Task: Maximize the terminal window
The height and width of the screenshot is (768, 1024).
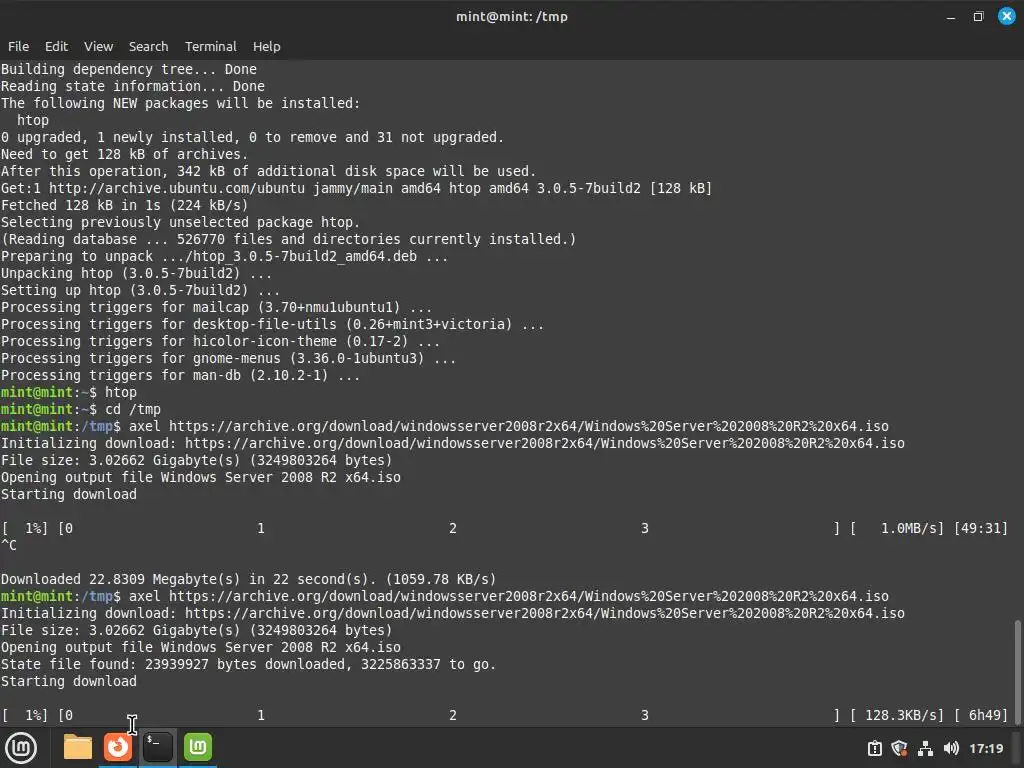Action: 978,16
